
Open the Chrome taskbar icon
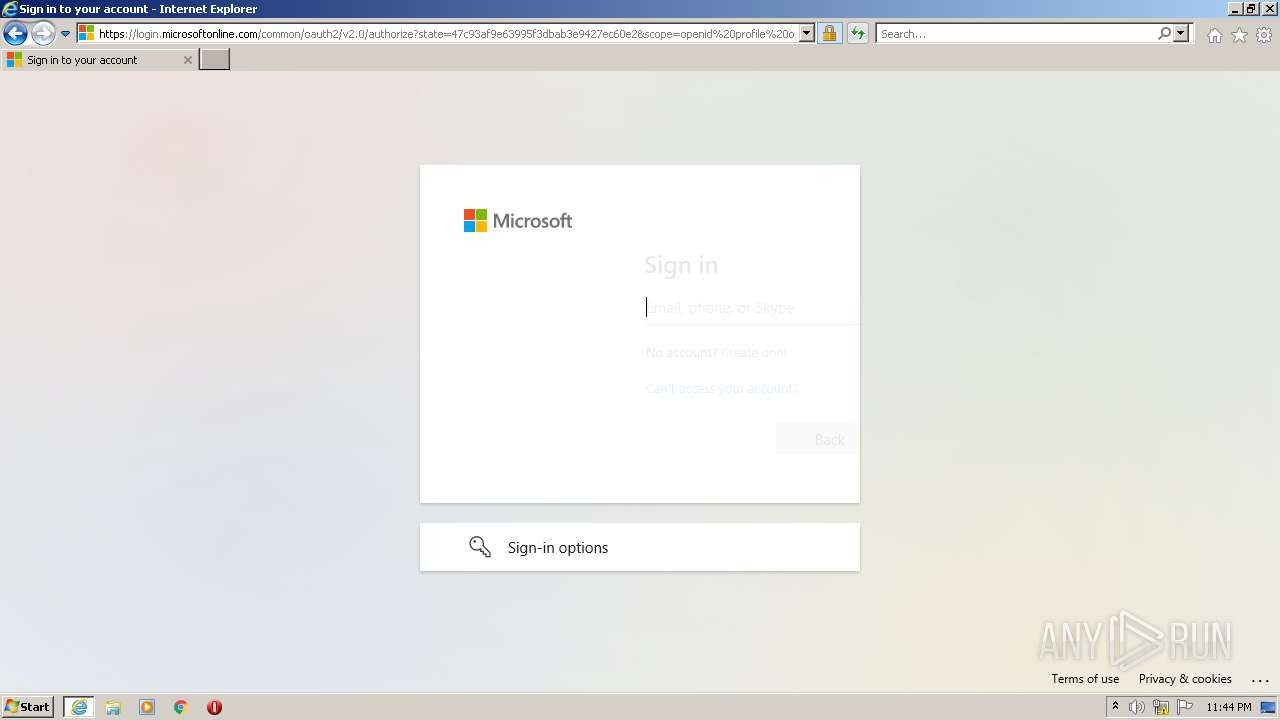[181, 707]
